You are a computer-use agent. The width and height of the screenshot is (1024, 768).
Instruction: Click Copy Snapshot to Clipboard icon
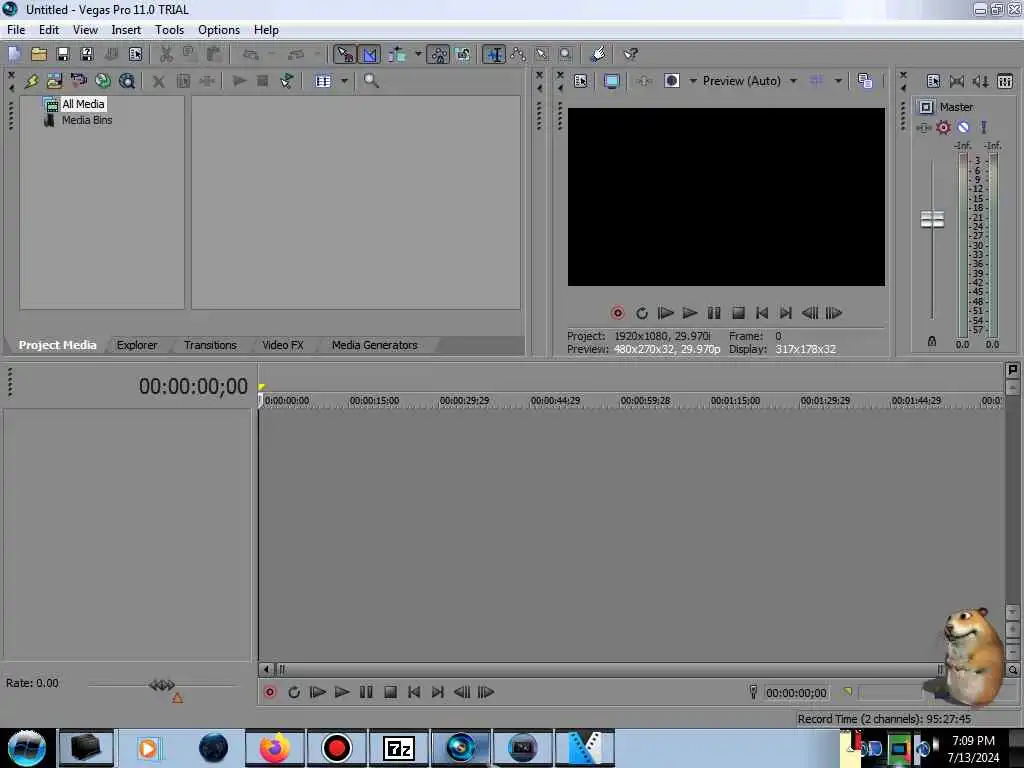click(x=865, y=81)
